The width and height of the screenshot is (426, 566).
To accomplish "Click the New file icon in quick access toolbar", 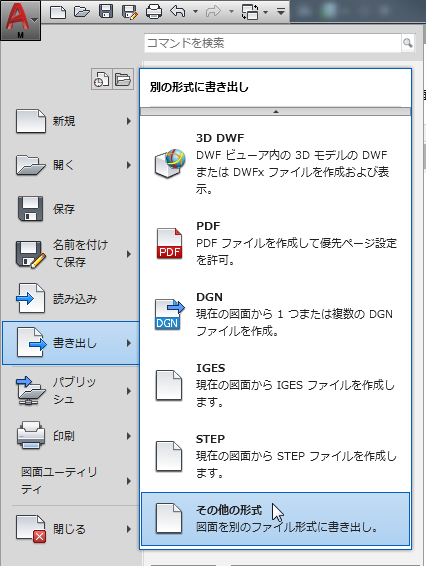I will (58, 12).
